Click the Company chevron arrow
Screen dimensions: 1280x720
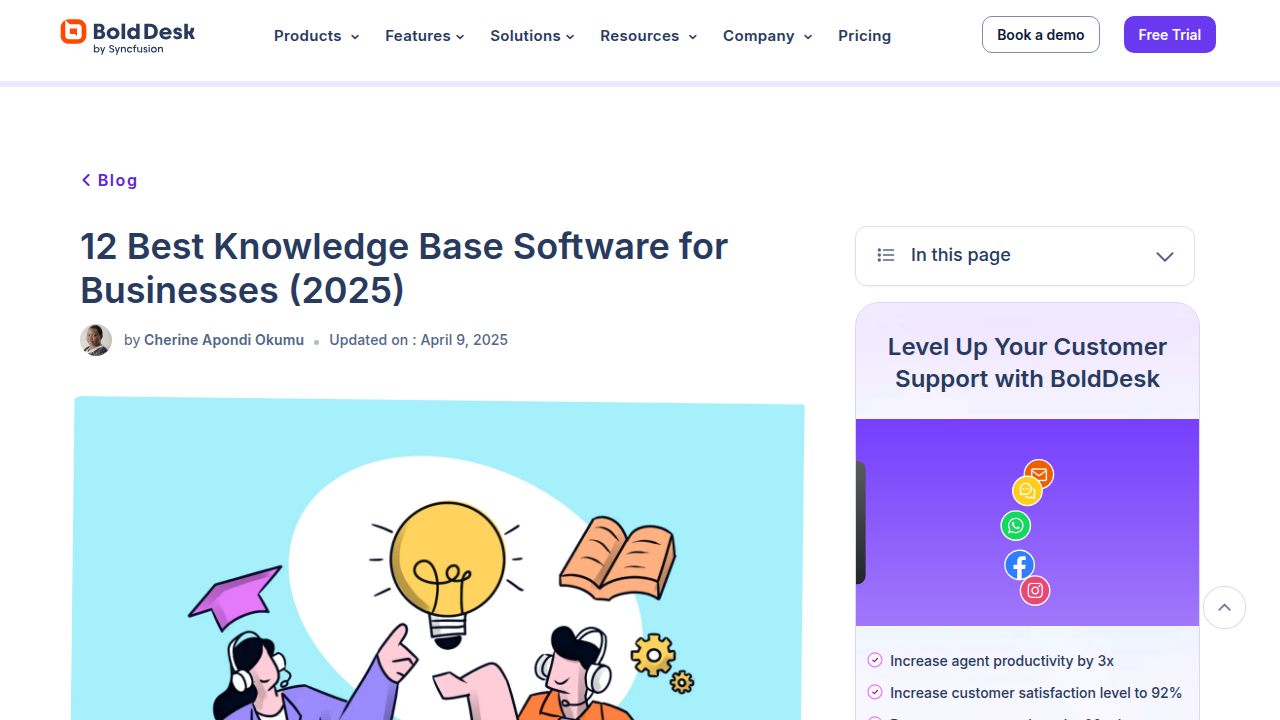807,37
